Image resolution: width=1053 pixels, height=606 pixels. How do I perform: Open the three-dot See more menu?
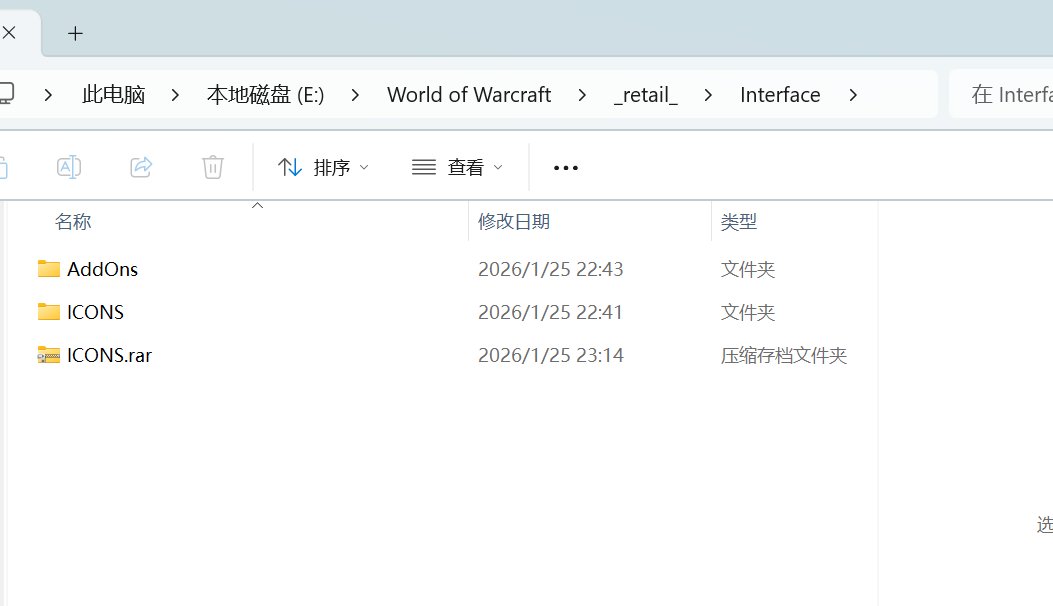565,168
